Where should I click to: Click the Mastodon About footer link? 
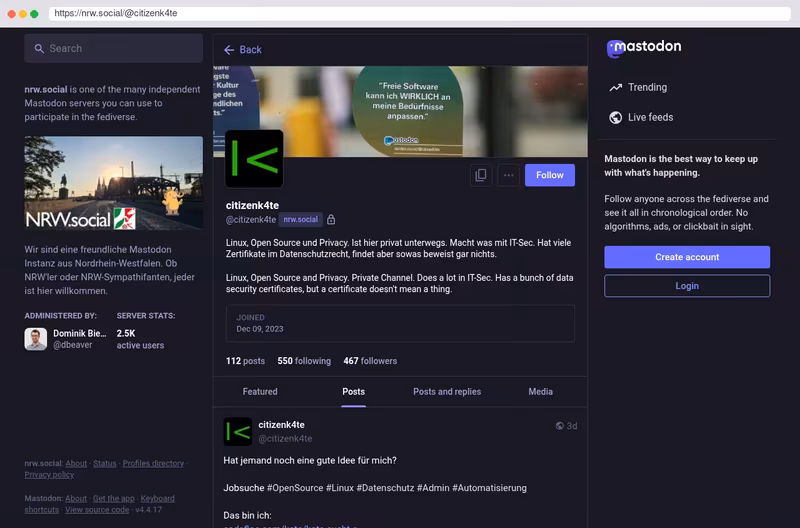(76, 498)
